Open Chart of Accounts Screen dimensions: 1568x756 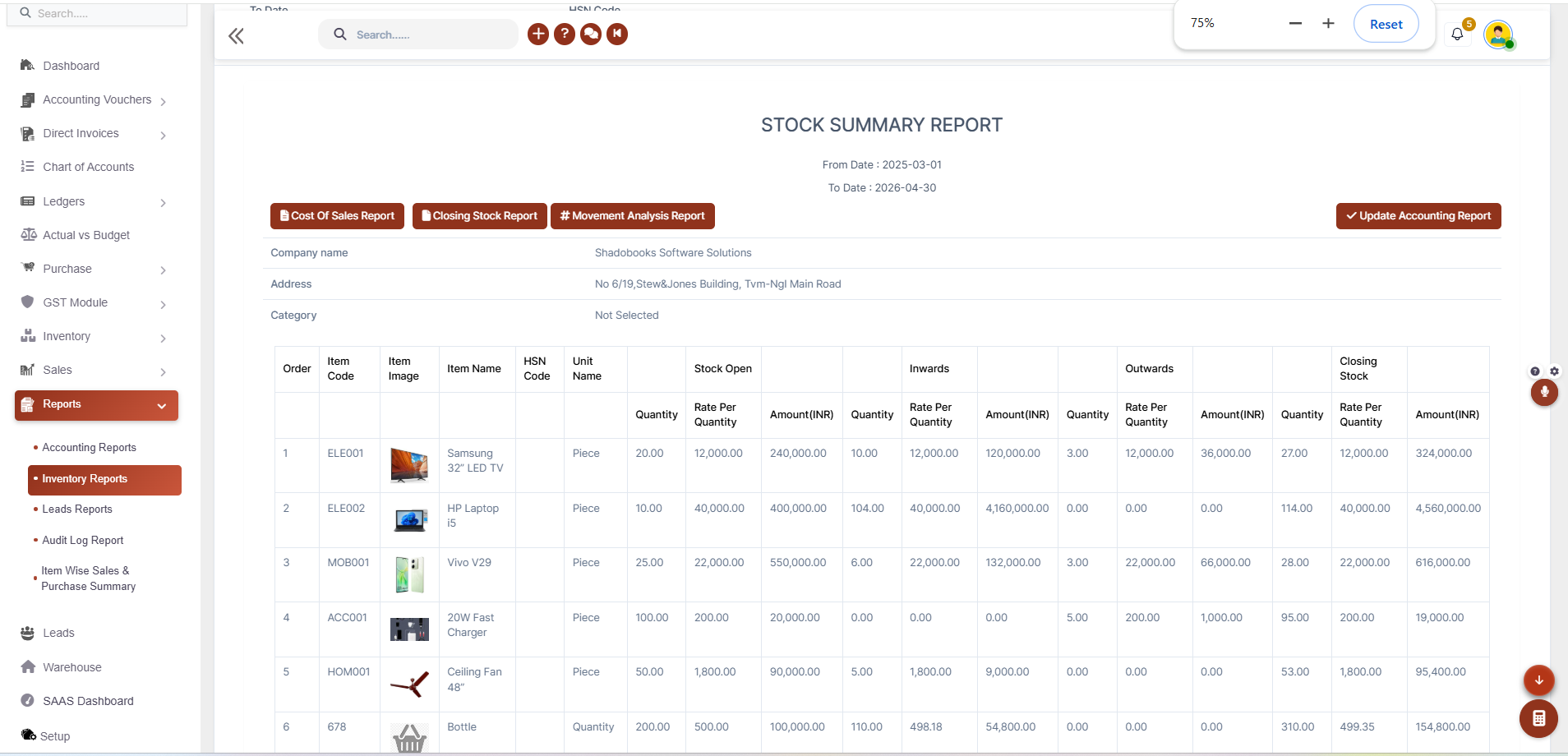(x=88, y=167)
